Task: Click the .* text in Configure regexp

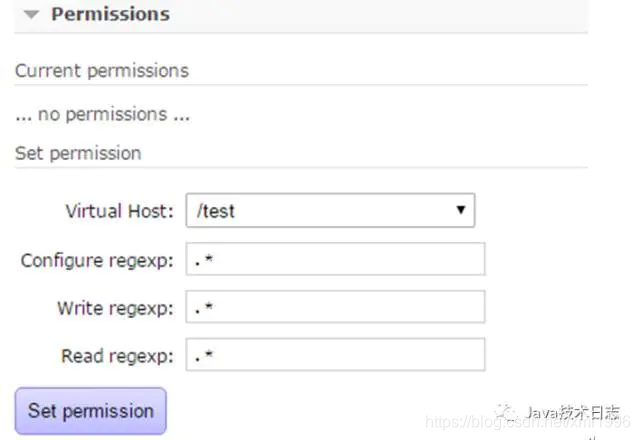Action: tap(204, 260)
